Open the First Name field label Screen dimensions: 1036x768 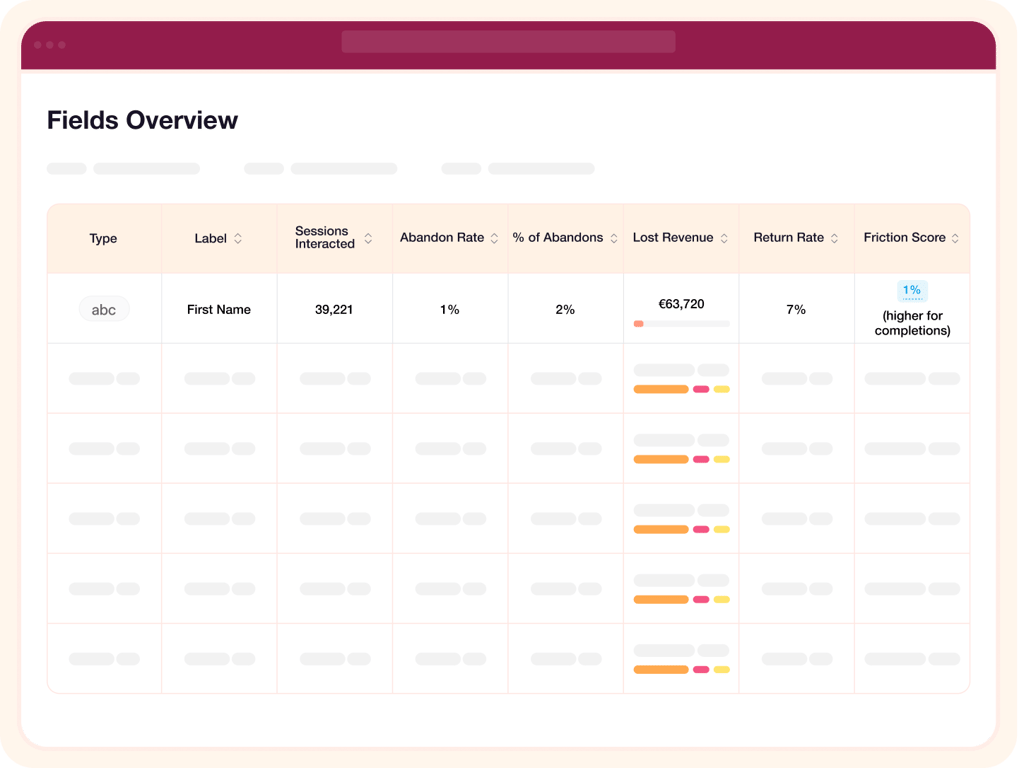point(219,310)
